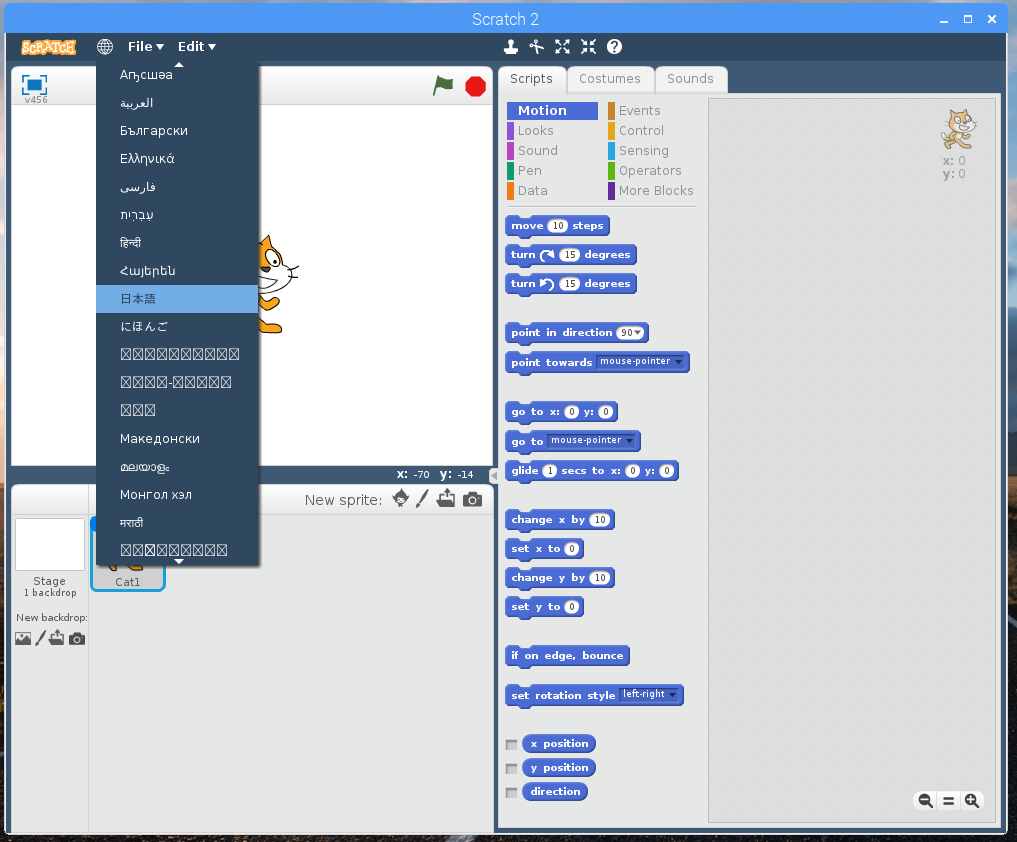Paint new sprite brush icon
The height and width of the screenshot is (842, 1017).
point(422,499)
